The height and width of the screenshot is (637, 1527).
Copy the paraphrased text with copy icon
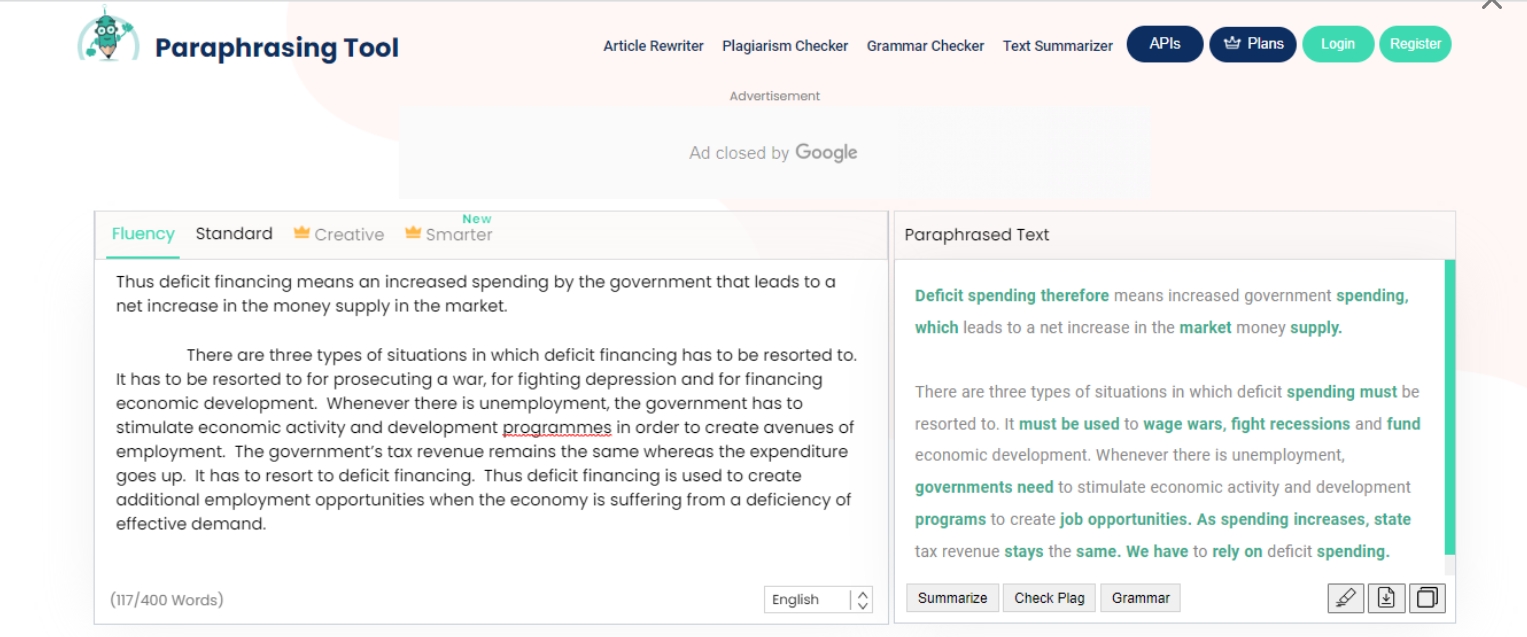point(1427,598)
